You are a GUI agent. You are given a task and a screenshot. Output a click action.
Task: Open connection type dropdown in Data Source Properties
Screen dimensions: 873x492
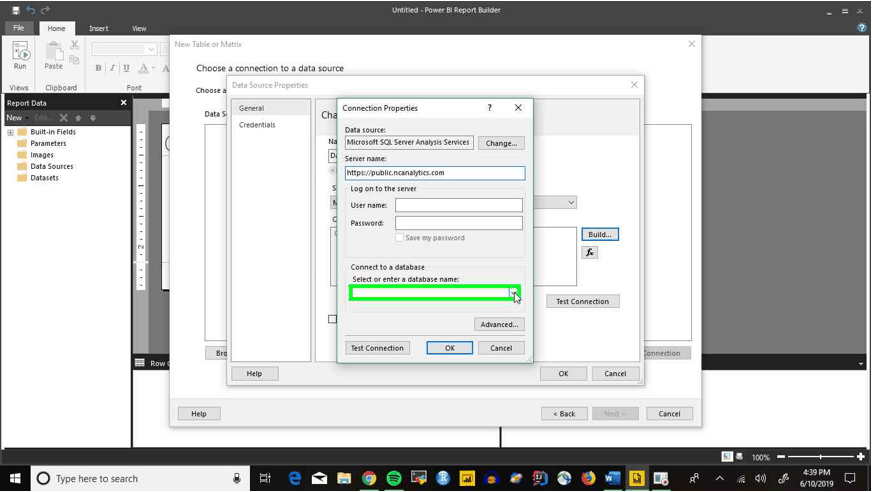coord(571,203)
